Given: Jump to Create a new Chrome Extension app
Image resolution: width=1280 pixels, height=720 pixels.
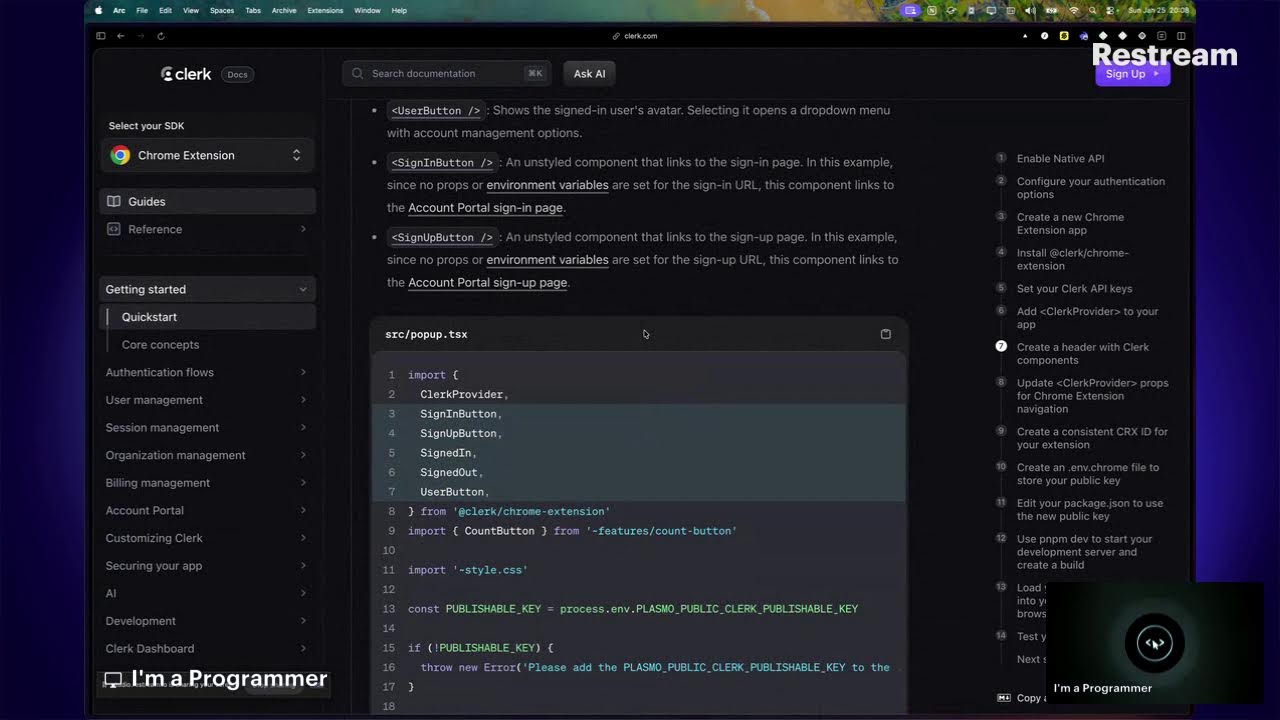Looking at the screenshot, I should [x=1070, y=224].
